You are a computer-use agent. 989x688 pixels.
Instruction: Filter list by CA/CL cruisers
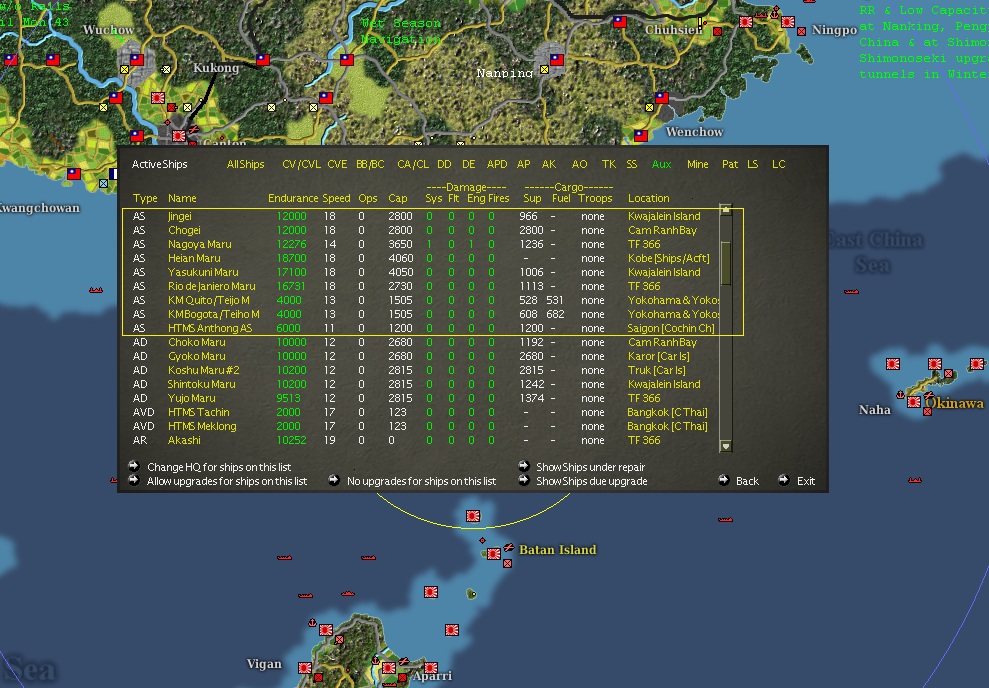[413, 164]
